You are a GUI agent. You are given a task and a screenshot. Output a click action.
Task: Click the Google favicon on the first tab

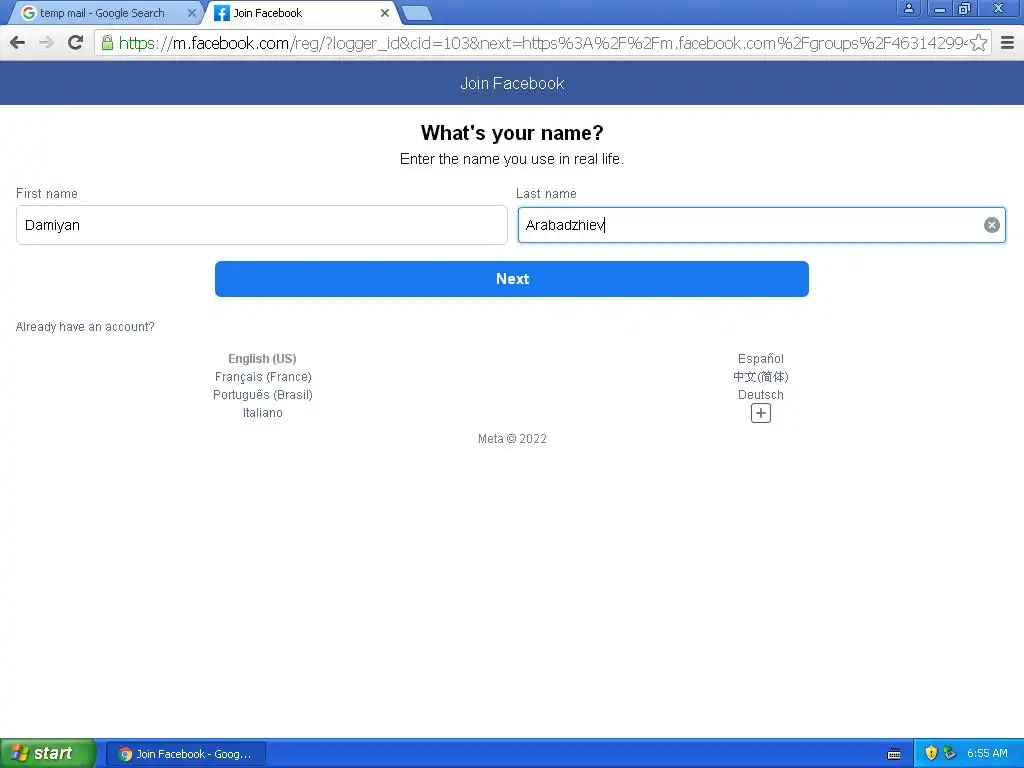click(29, 13)
